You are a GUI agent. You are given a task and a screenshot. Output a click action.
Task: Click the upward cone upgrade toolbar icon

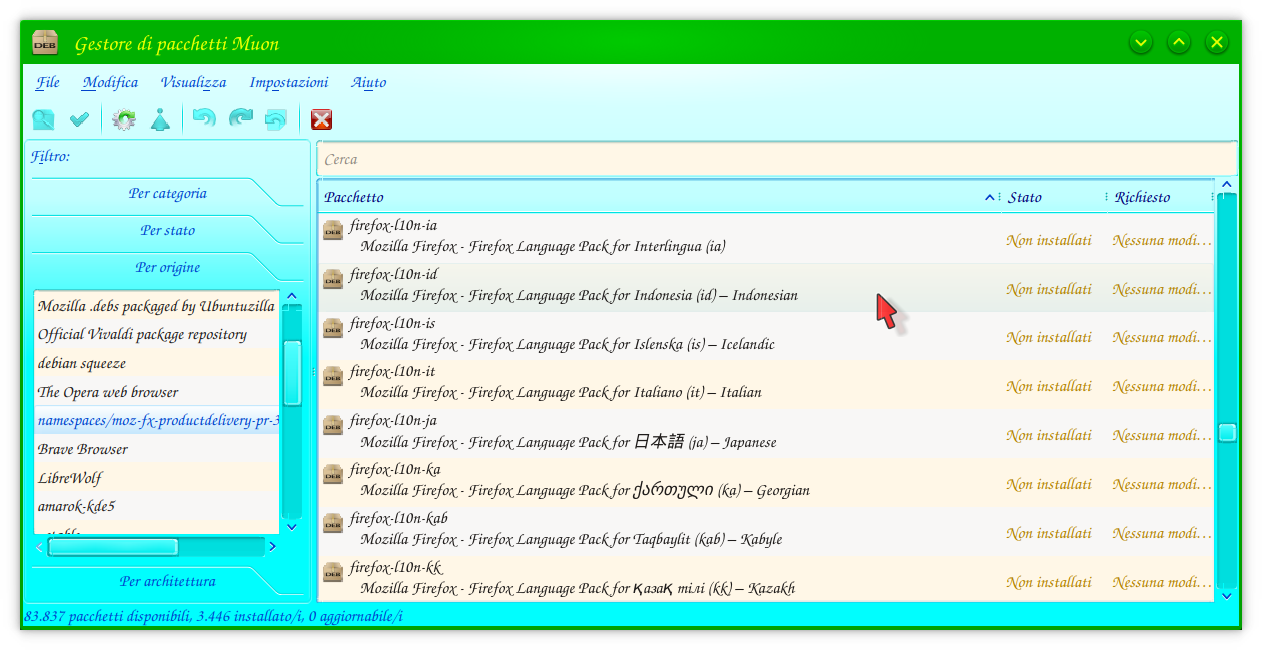pos(160,120)
